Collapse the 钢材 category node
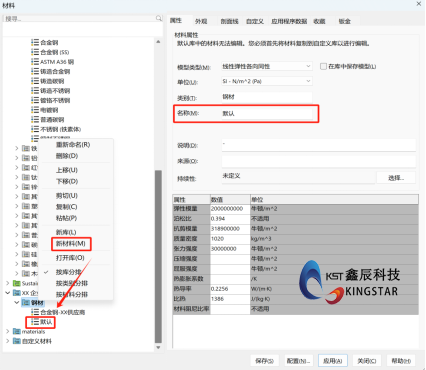The height and width of the screenshot is (370, 426). click(x=17, y=303)
